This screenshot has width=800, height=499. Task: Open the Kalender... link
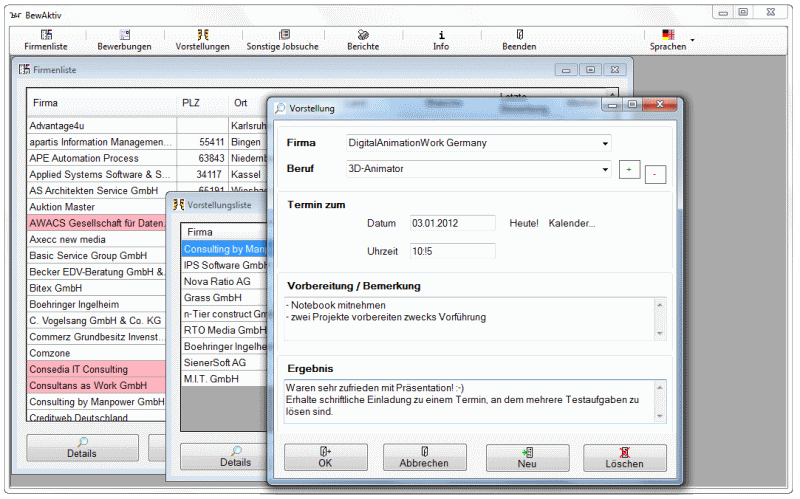[x=572, y=223]
